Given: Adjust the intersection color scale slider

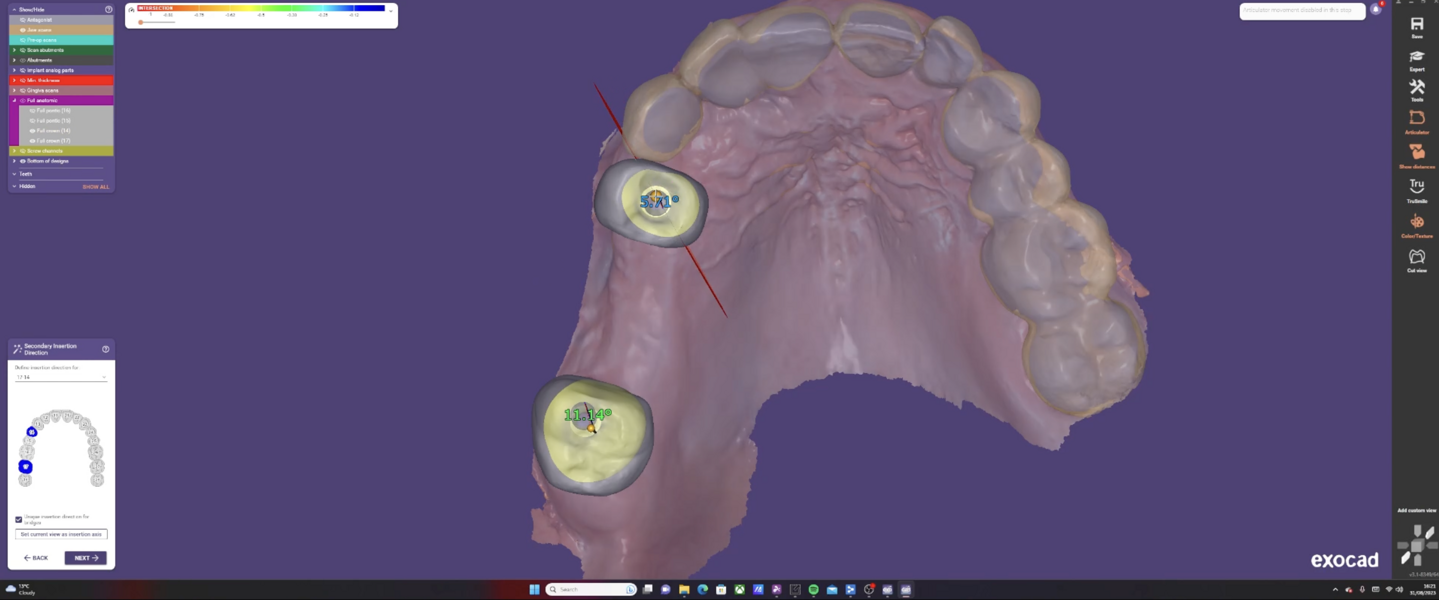Looking at the screenshot, I should (141, 22).
